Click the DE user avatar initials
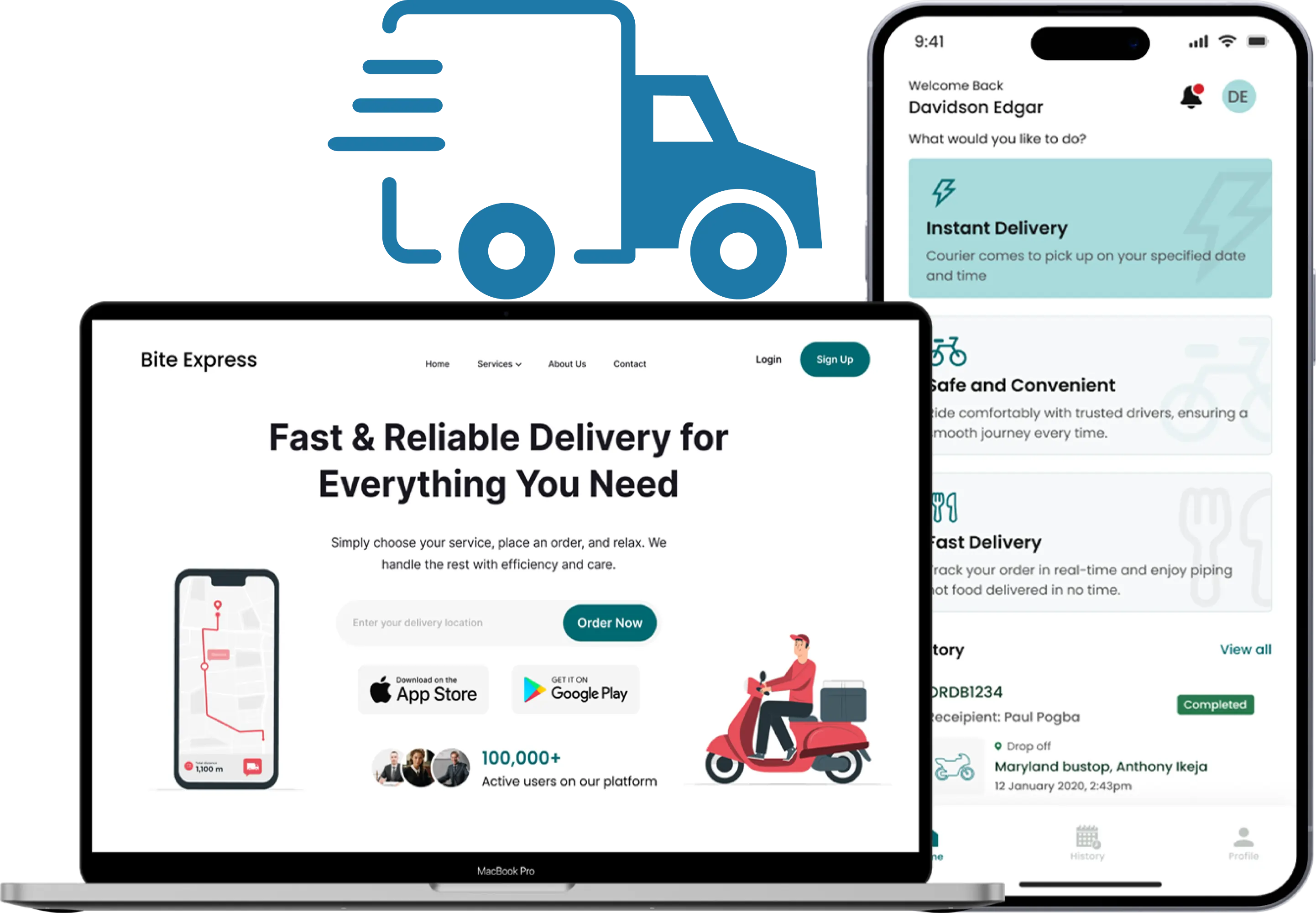 tap(1238, 97)
